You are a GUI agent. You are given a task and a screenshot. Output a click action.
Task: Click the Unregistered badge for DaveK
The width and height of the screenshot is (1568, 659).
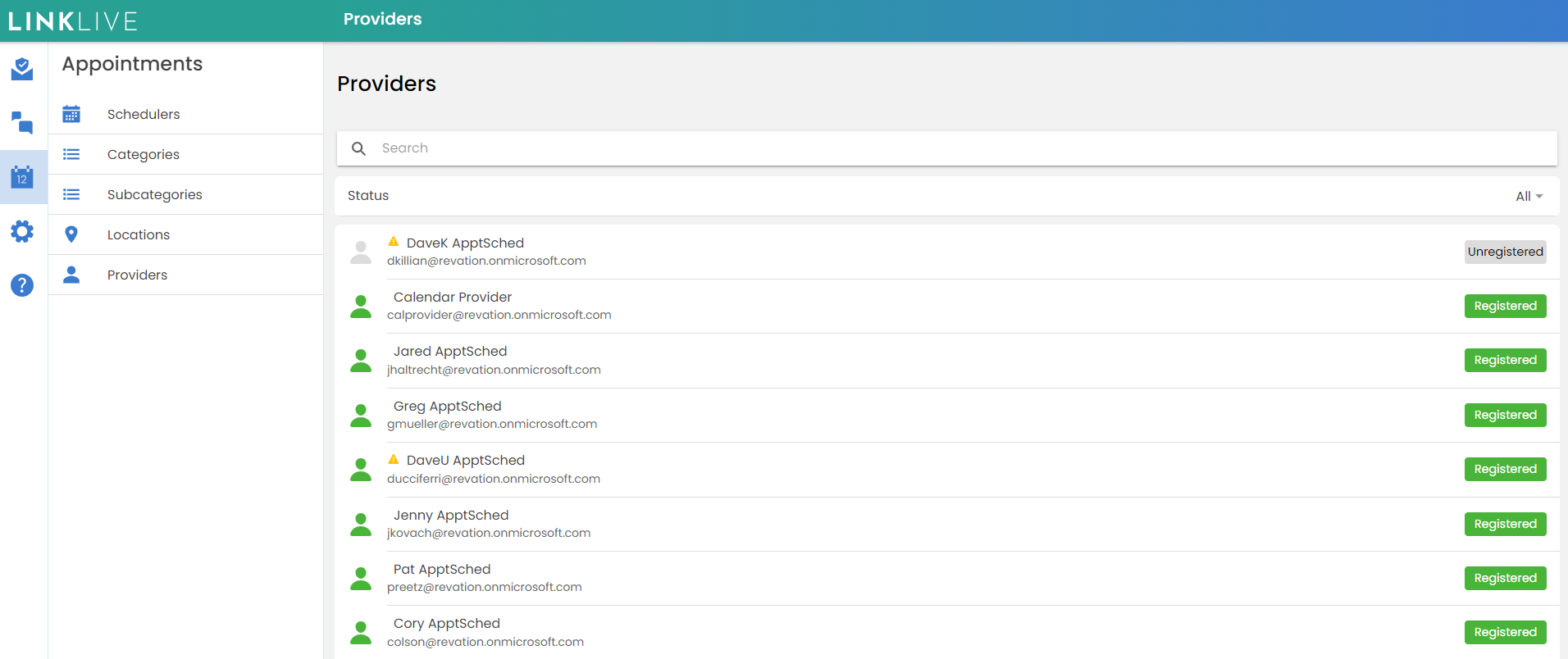click(x=1505, y=252)
